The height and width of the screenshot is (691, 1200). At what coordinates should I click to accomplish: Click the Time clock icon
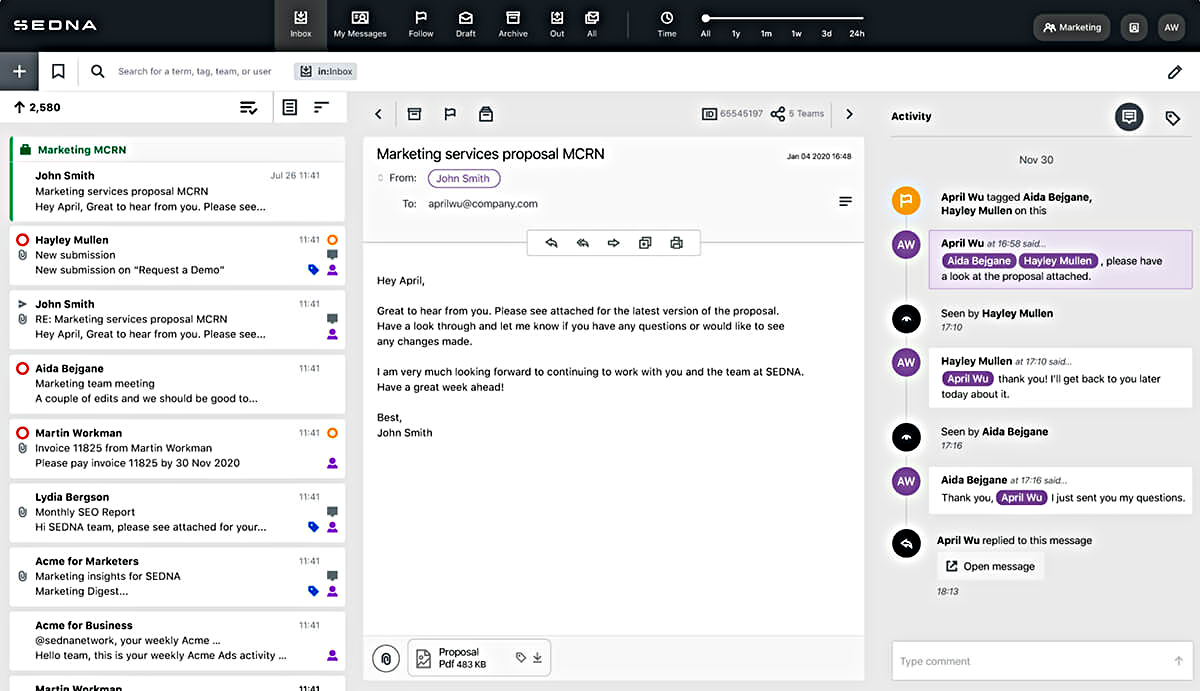(x=667, y=18)
